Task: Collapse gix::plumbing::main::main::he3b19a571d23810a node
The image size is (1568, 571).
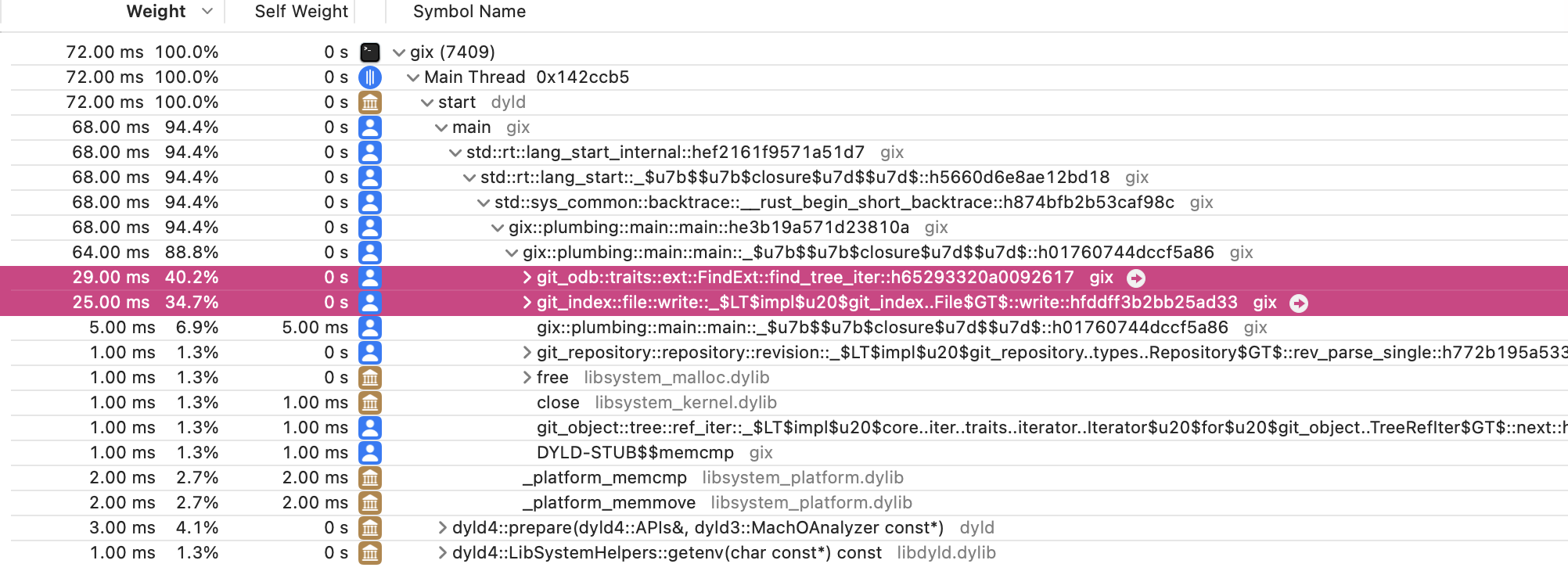Action: pyautogui.click(x=498, y=228)
